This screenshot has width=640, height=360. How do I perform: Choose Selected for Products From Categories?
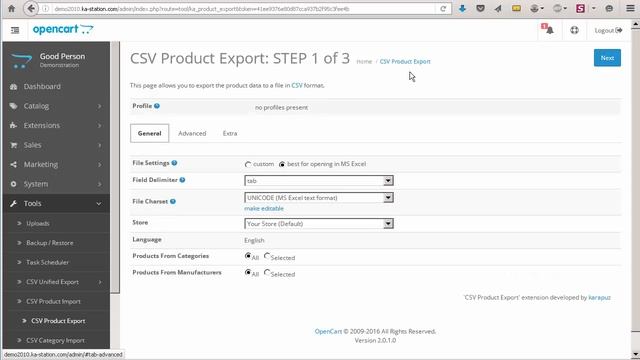[x=267, y=256]
